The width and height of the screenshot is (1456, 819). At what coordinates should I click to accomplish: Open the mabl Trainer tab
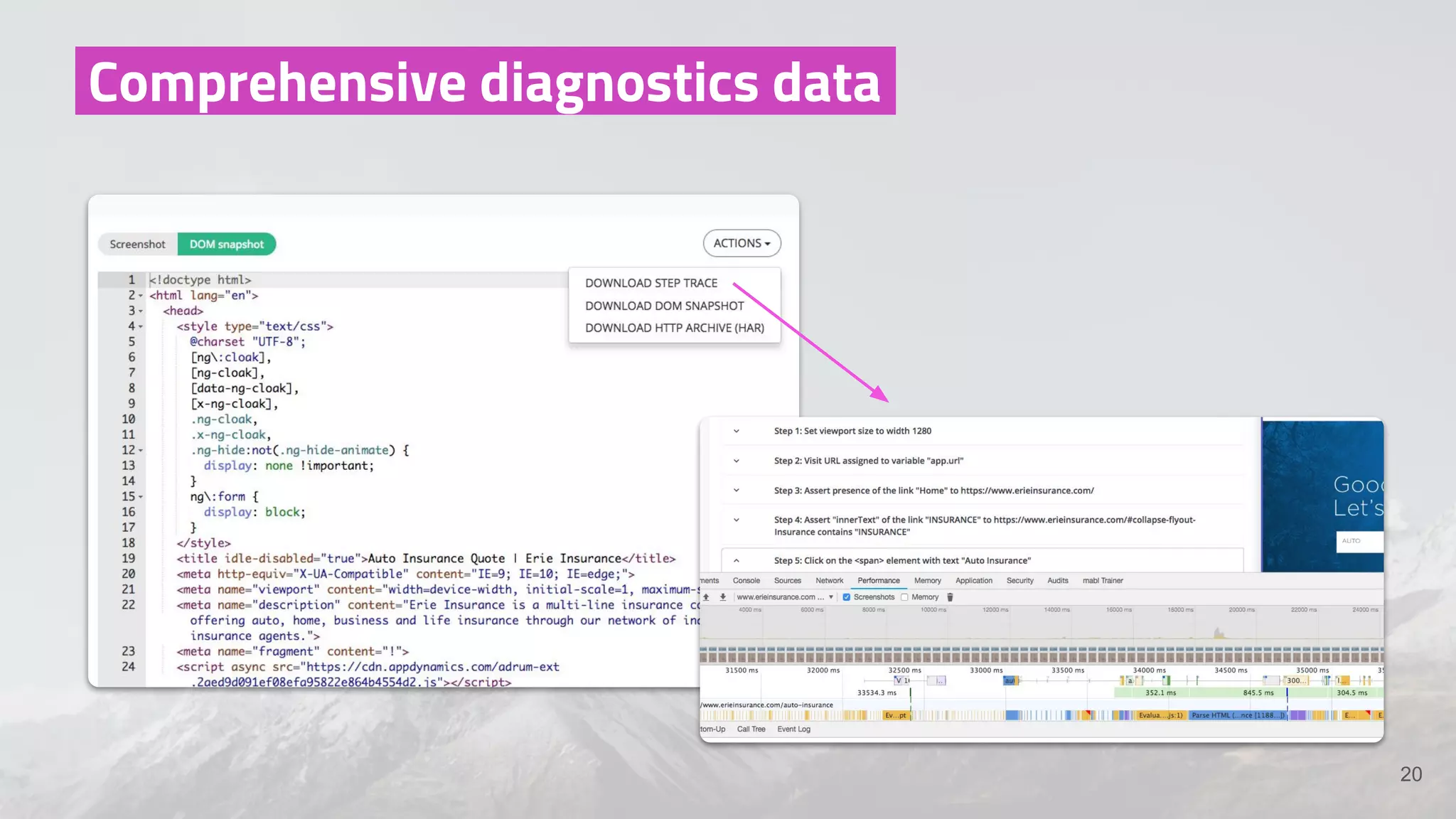point(1103,581)
